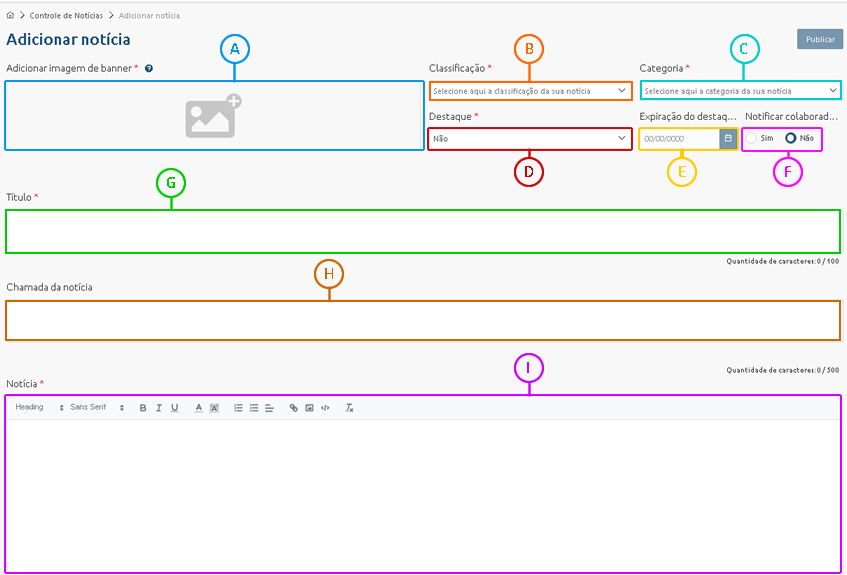Open the Classificação dropdown
Image resolution: width=847 pixels, height=575 pixels.
coord(529,91)
